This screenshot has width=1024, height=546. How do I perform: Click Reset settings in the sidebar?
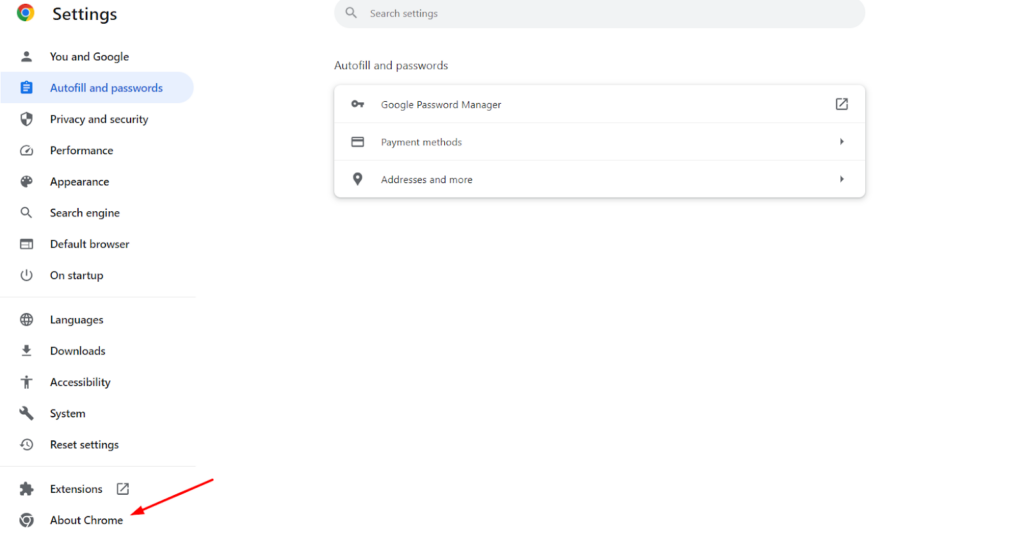[84, 444]
